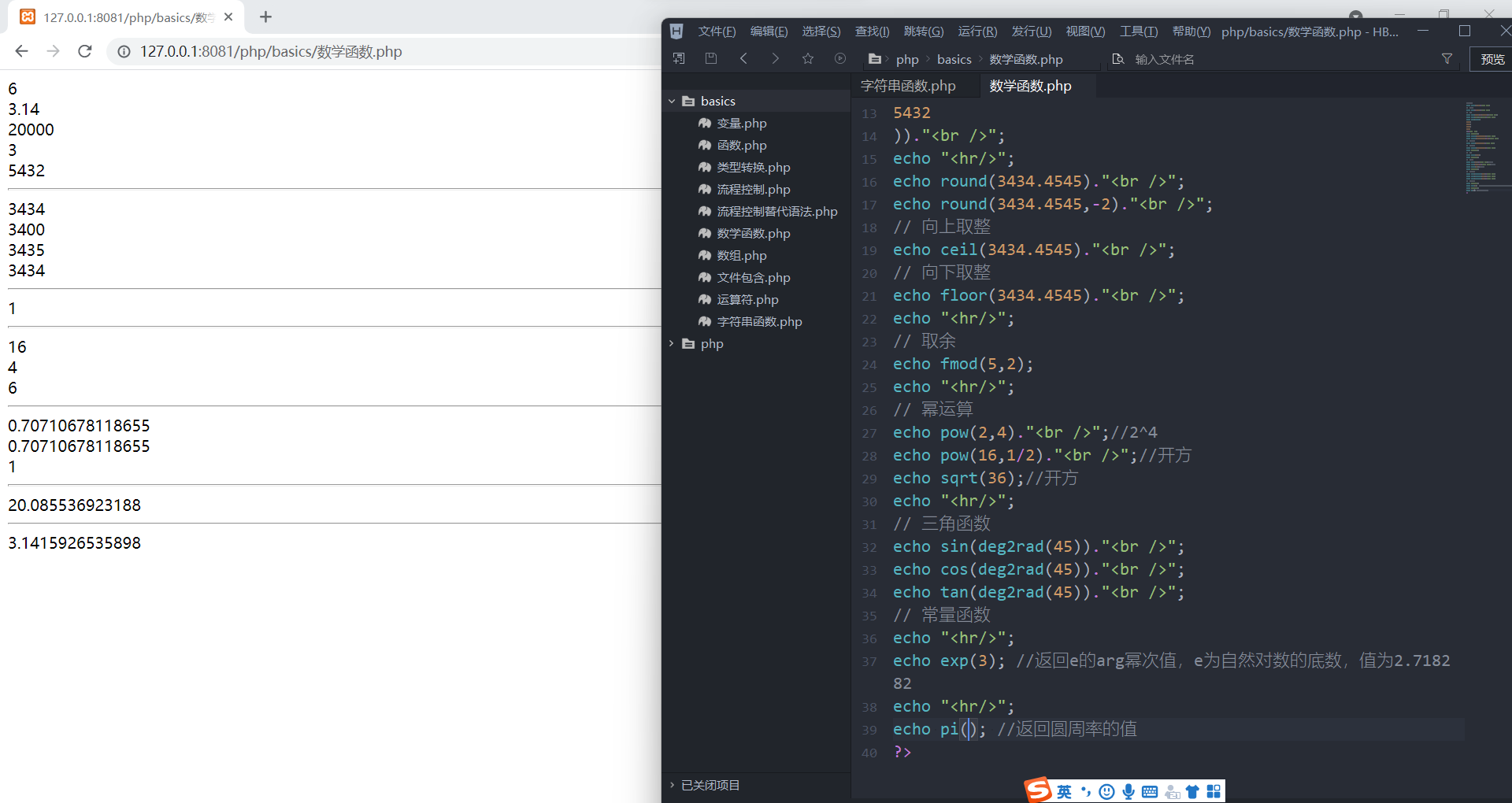Open the Sogou toolbox grid icon
This screenshot has height=803, width=1512.
[1214, 791]
